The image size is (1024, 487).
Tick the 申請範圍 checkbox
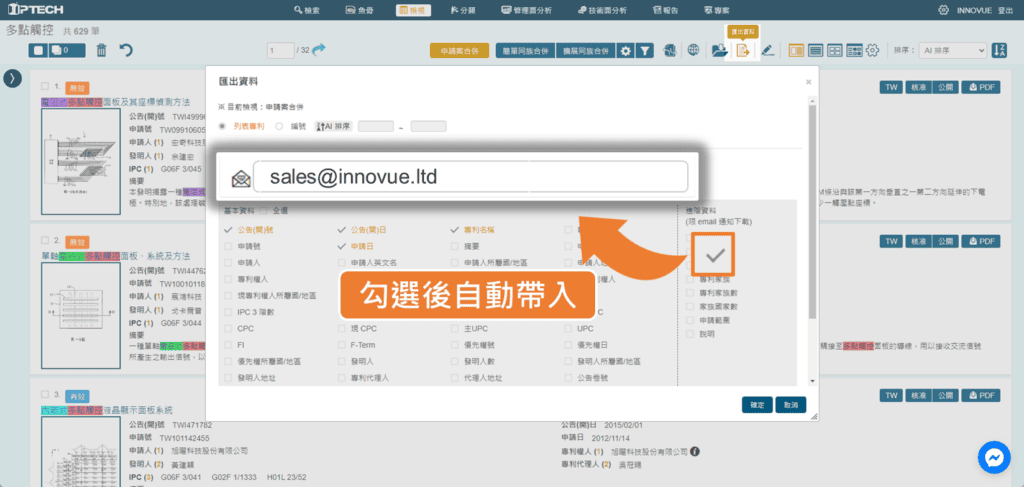(x=691, y=319)
